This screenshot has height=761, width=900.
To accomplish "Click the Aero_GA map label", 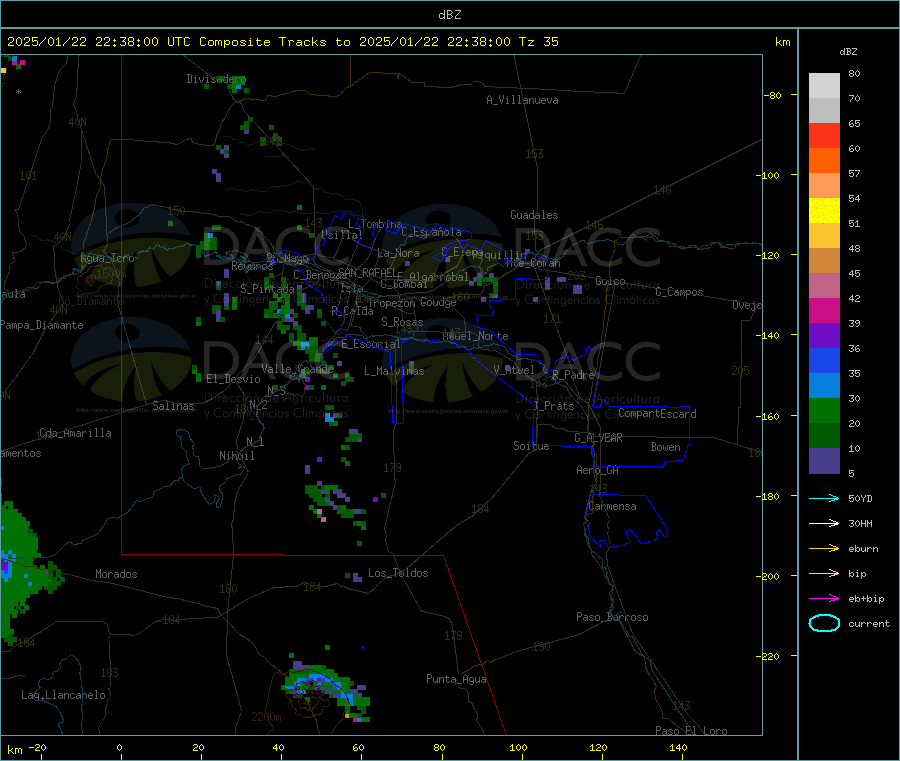I will click(598, 470).
